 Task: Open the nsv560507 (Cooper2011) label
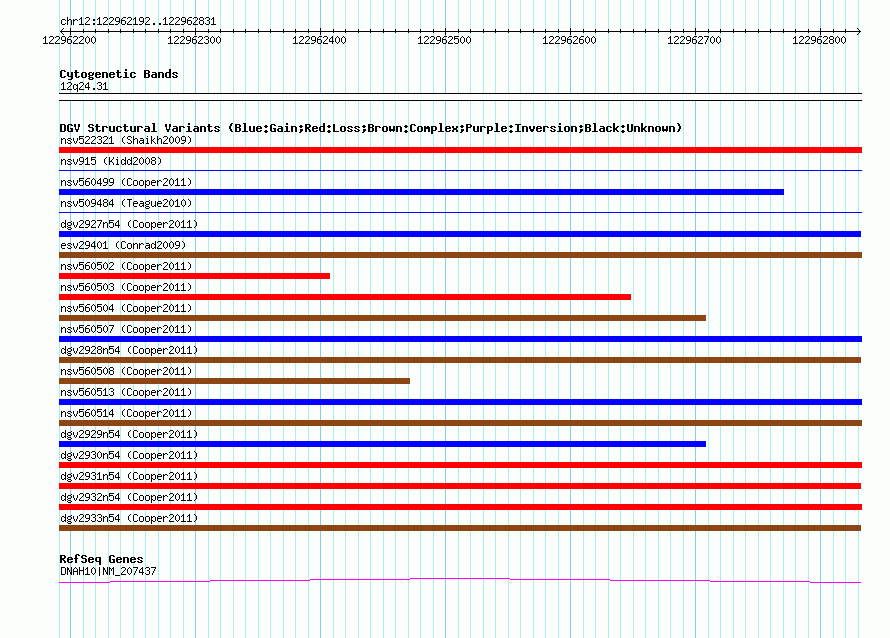126,329
